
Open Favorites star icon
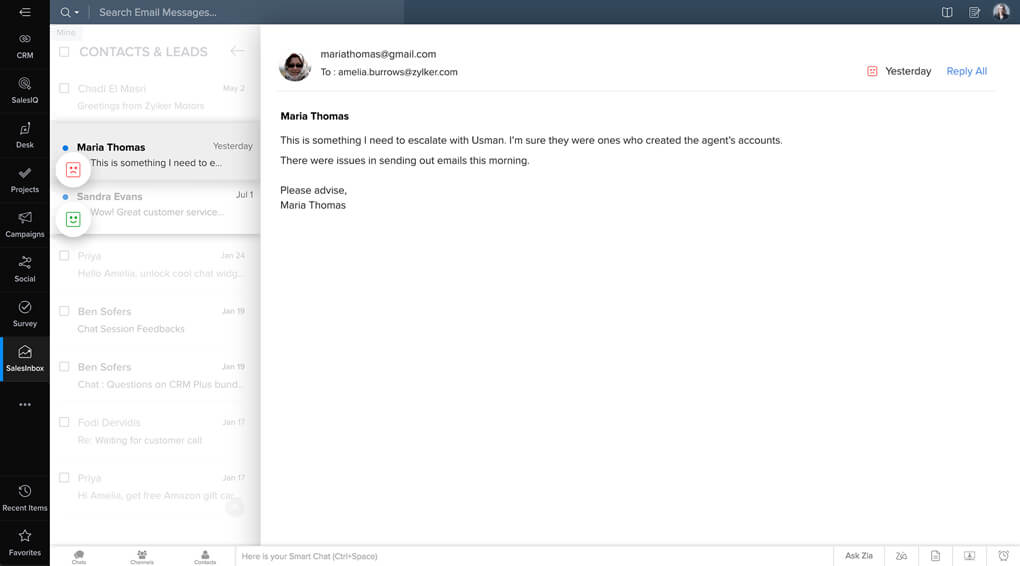(x=25, y=543)
